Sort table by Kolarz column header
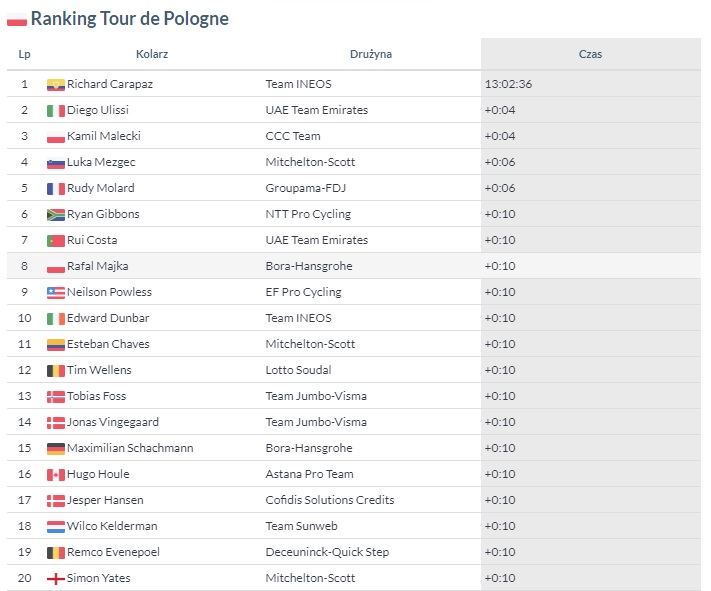 click(152, 54)
